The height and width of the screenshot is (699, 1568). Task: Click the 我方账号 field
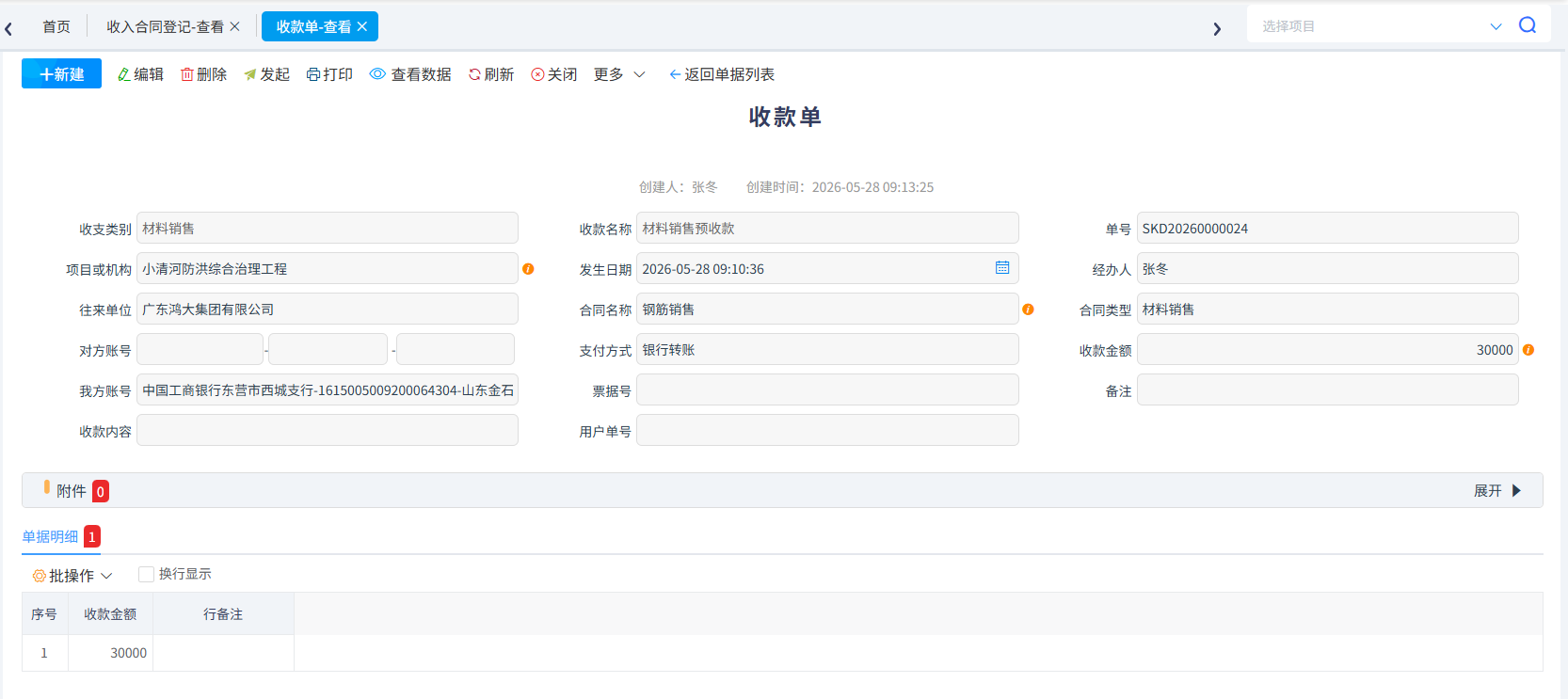click(328, 389)
